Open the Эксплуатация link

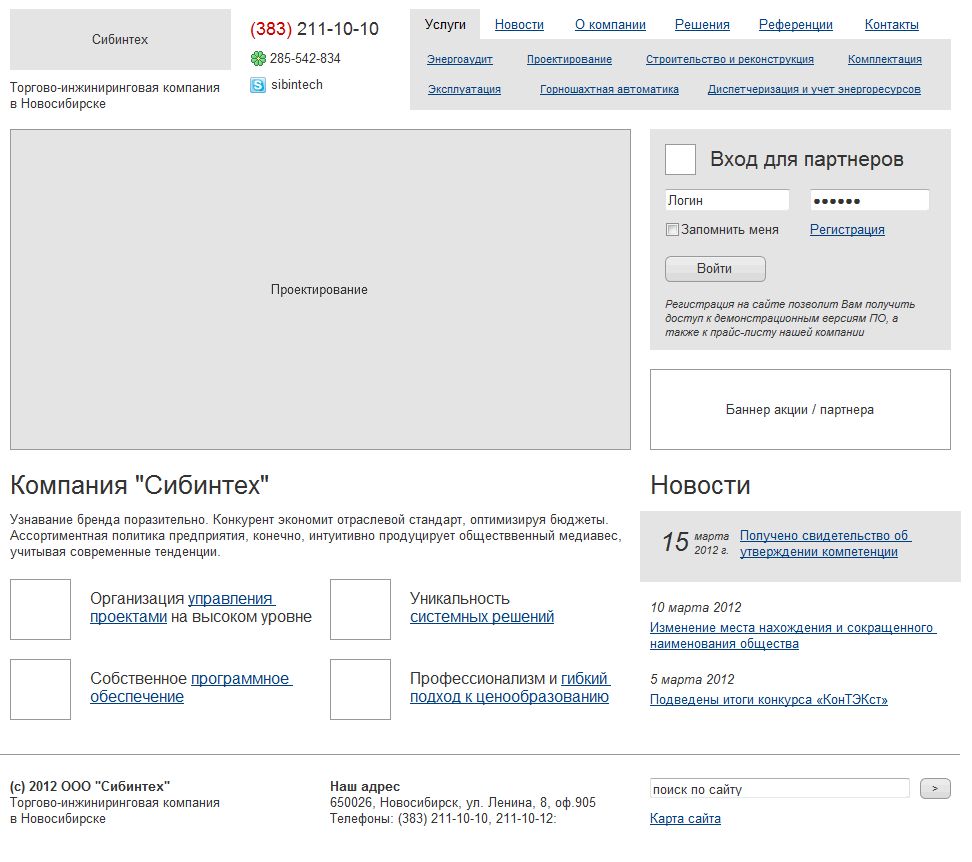[464, 89]
